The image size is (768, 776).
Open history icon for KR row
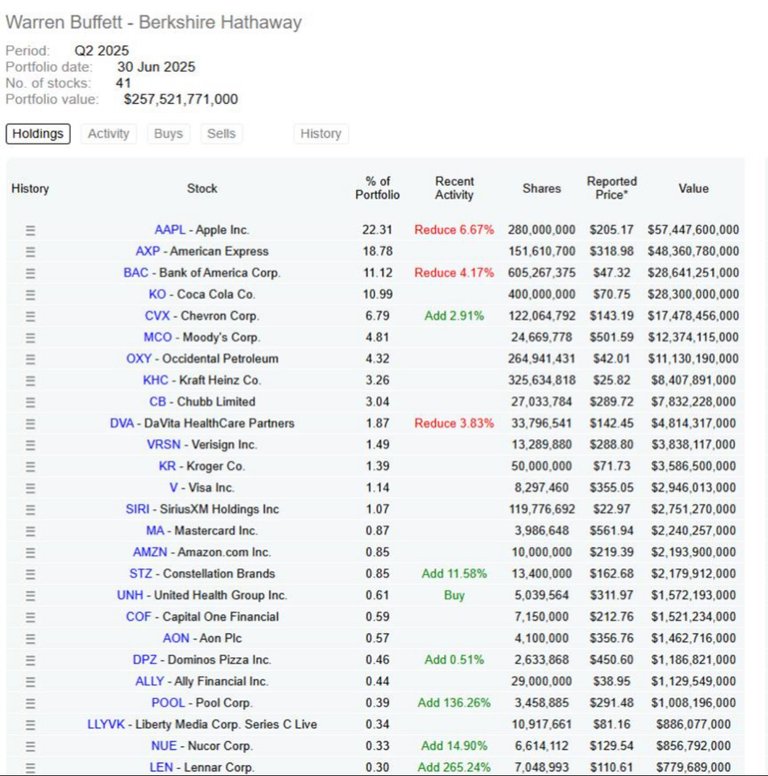point(30,466)
